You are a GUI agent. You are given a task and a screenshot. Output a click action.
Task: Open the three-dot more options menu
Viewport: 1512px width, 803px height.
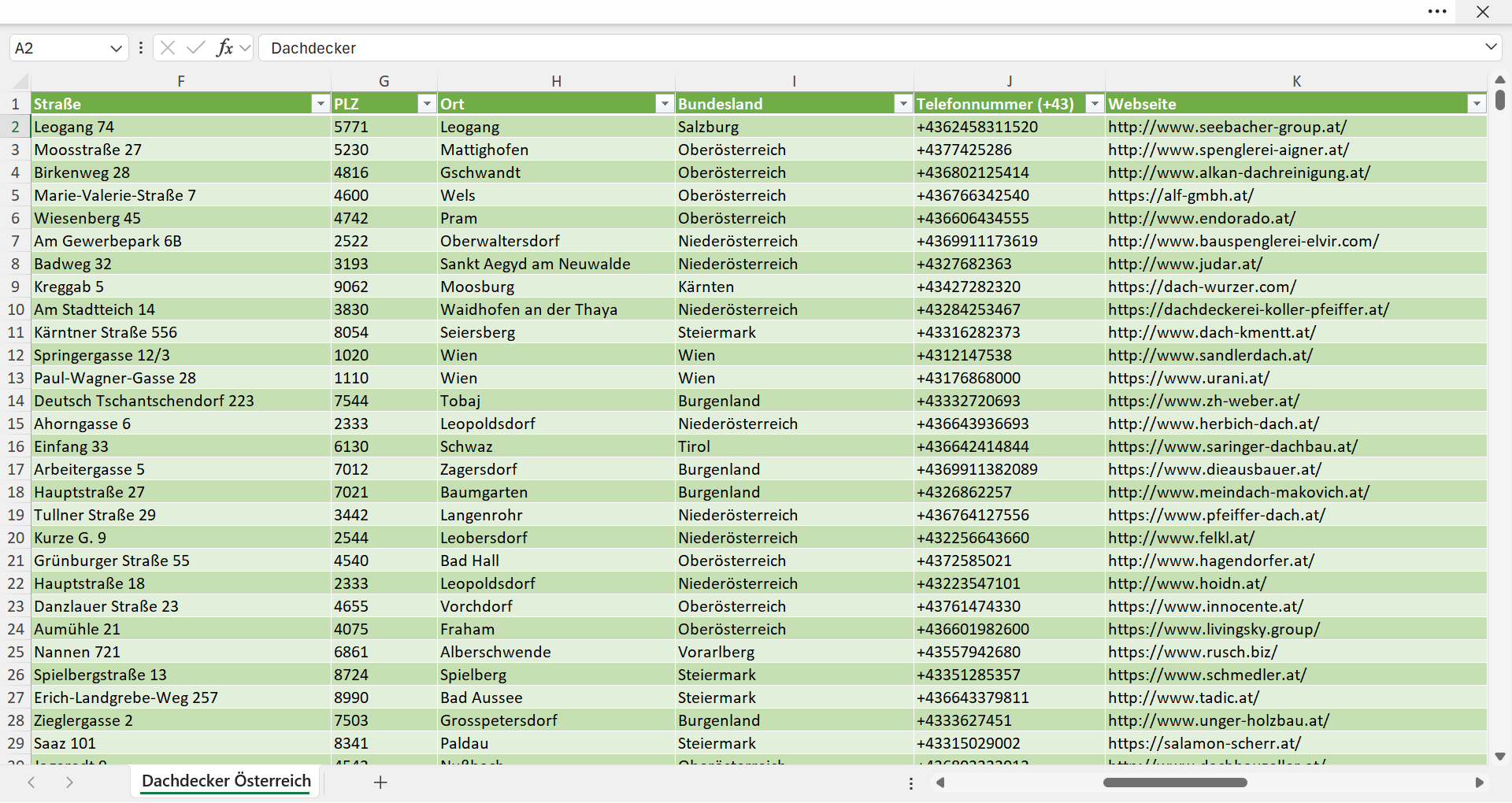[1437, 12]
